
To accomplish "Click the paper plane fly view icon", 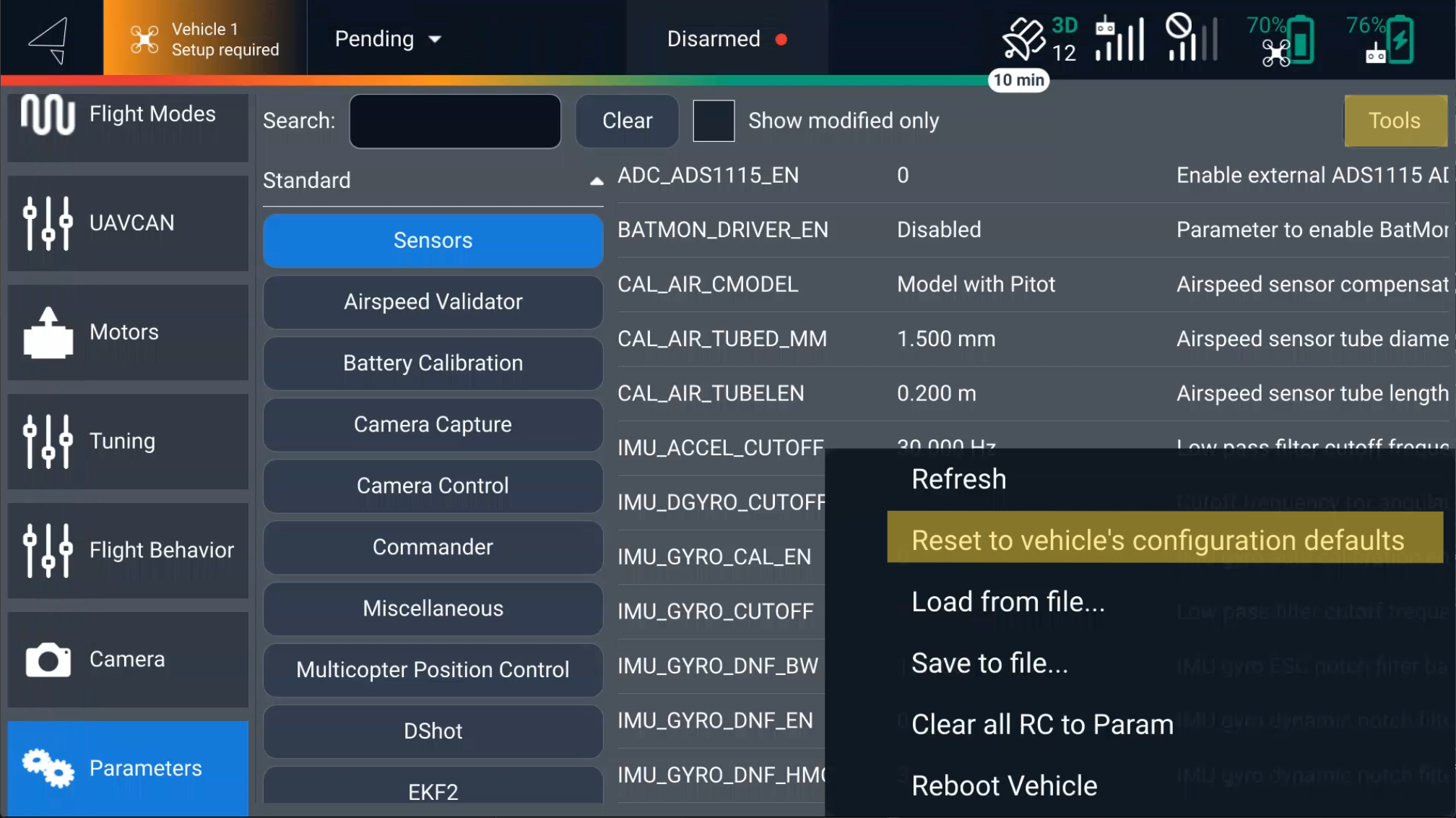I will (x=49, y=39).
